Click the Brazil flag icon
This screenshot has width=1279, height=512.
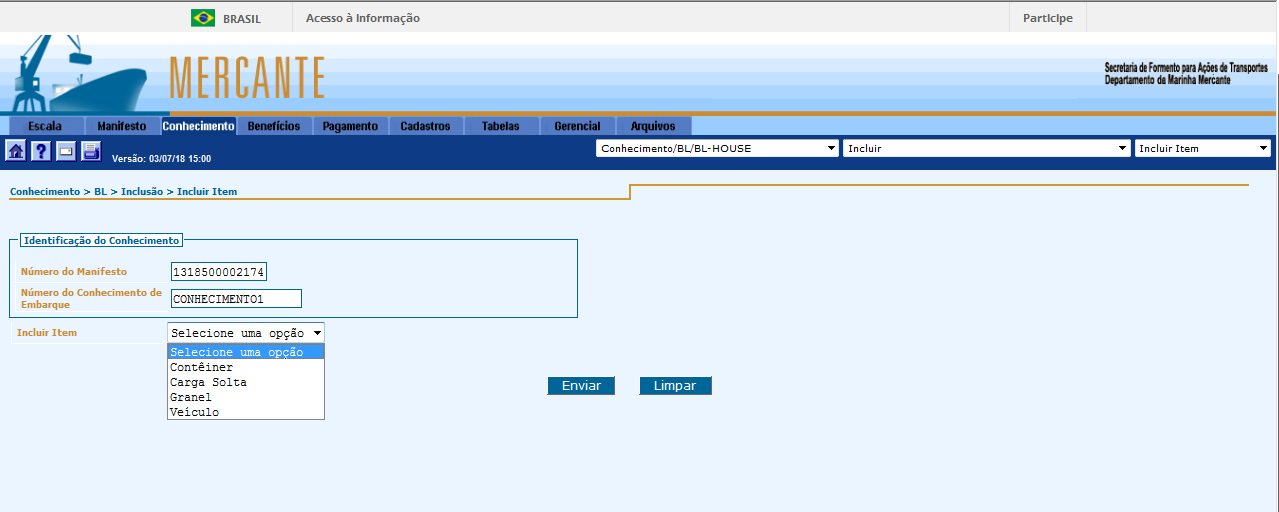203,18
